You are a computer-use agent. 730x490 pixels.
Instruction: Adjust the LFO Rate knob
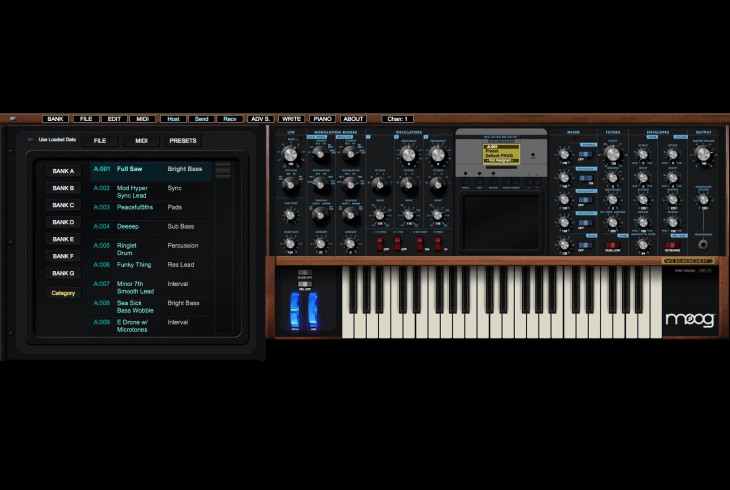coord(290,153)
